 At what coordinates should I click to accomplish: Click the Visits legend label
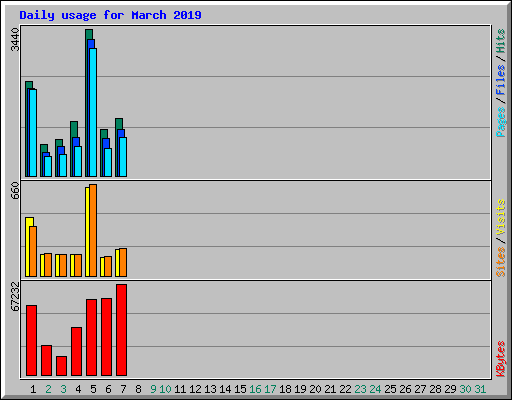click(x=501, y=217)
